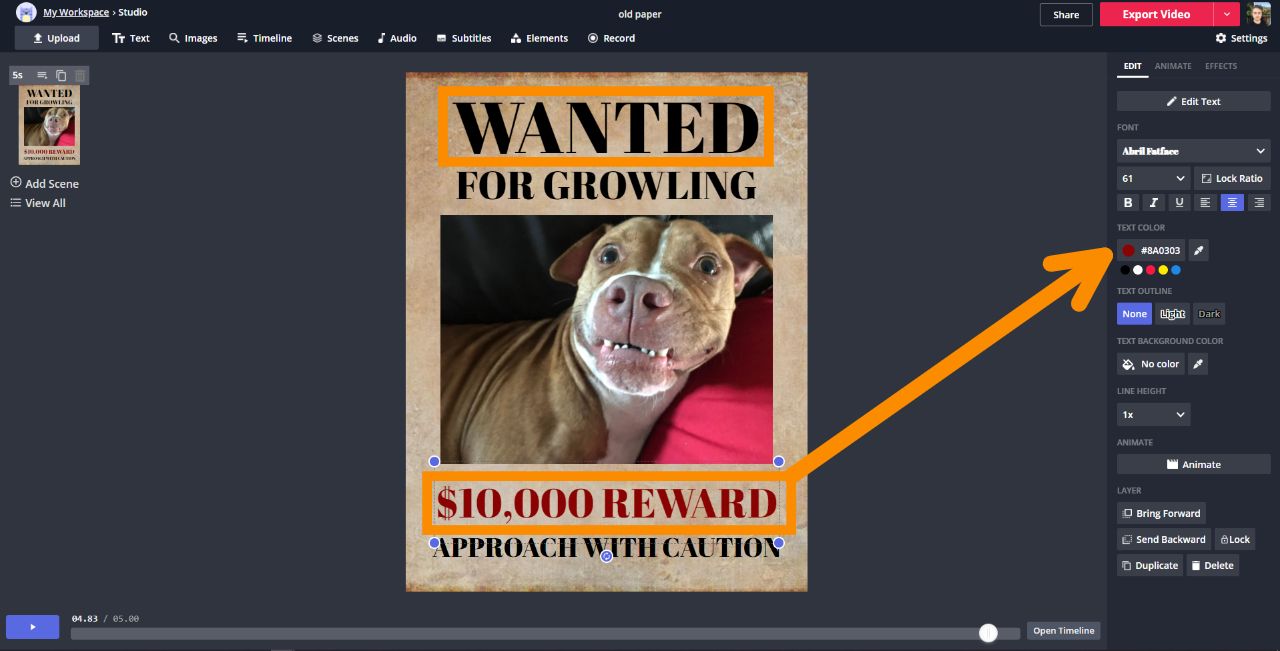Switch to the ANIMATE tab

click(1173, 66)
